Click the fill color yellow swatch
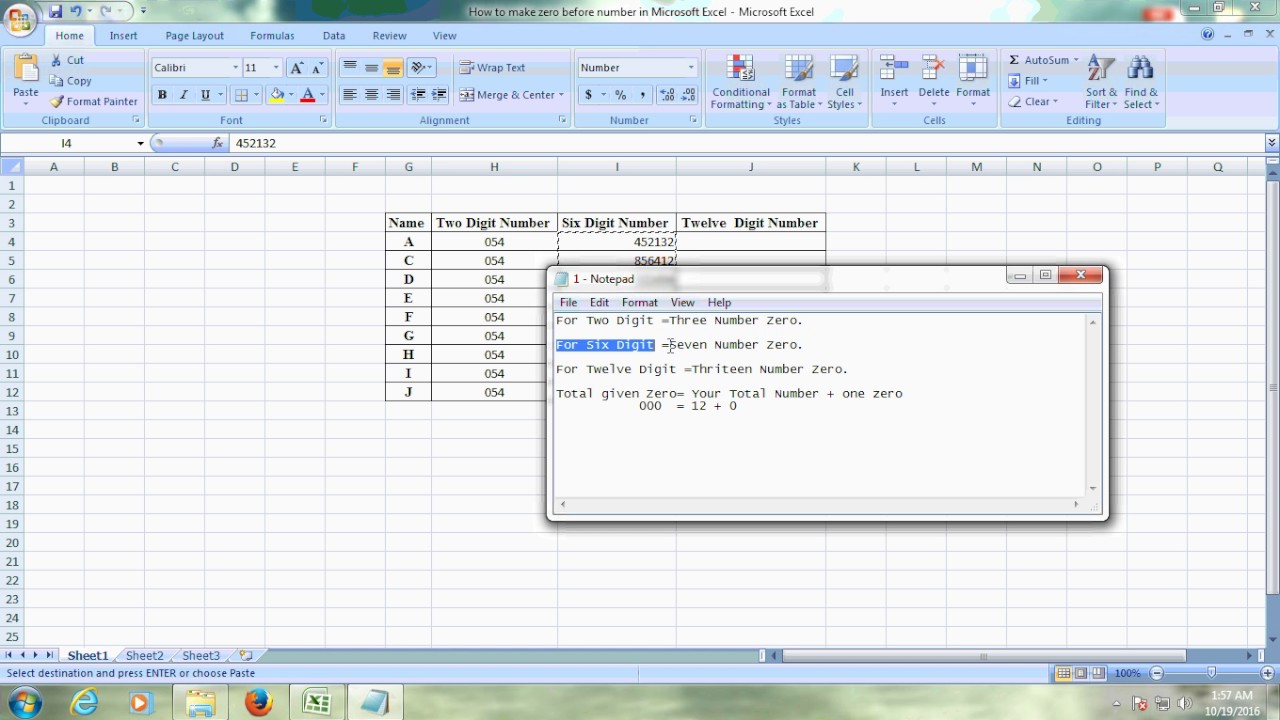The width and height of the screenshot is (1280, 720). click(278, 95)
